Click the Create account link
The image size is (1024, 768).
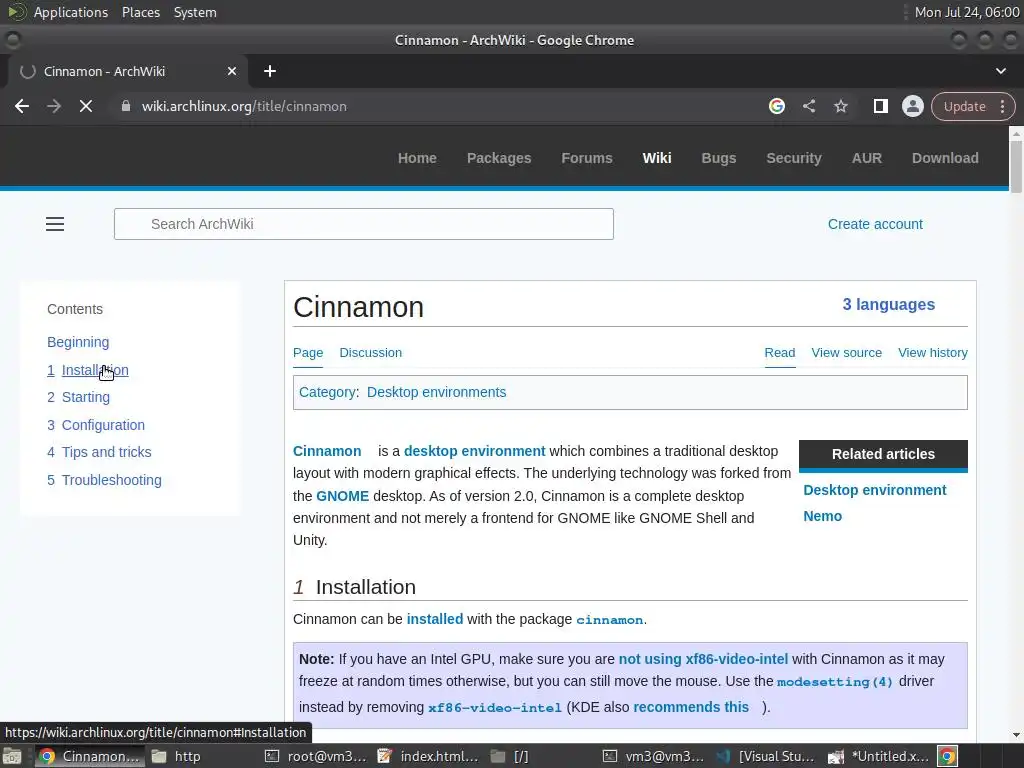[875, 224]
